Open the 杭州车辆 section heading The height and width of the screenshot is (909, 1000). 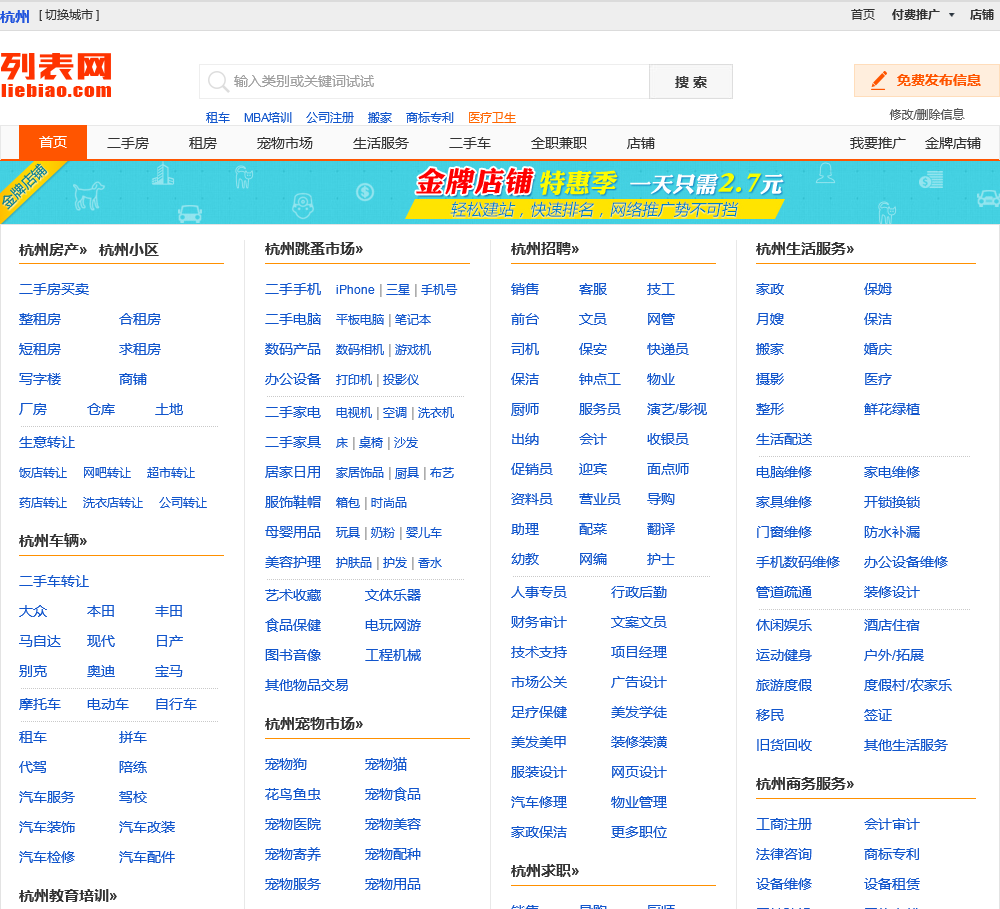[x=53, y=540]
